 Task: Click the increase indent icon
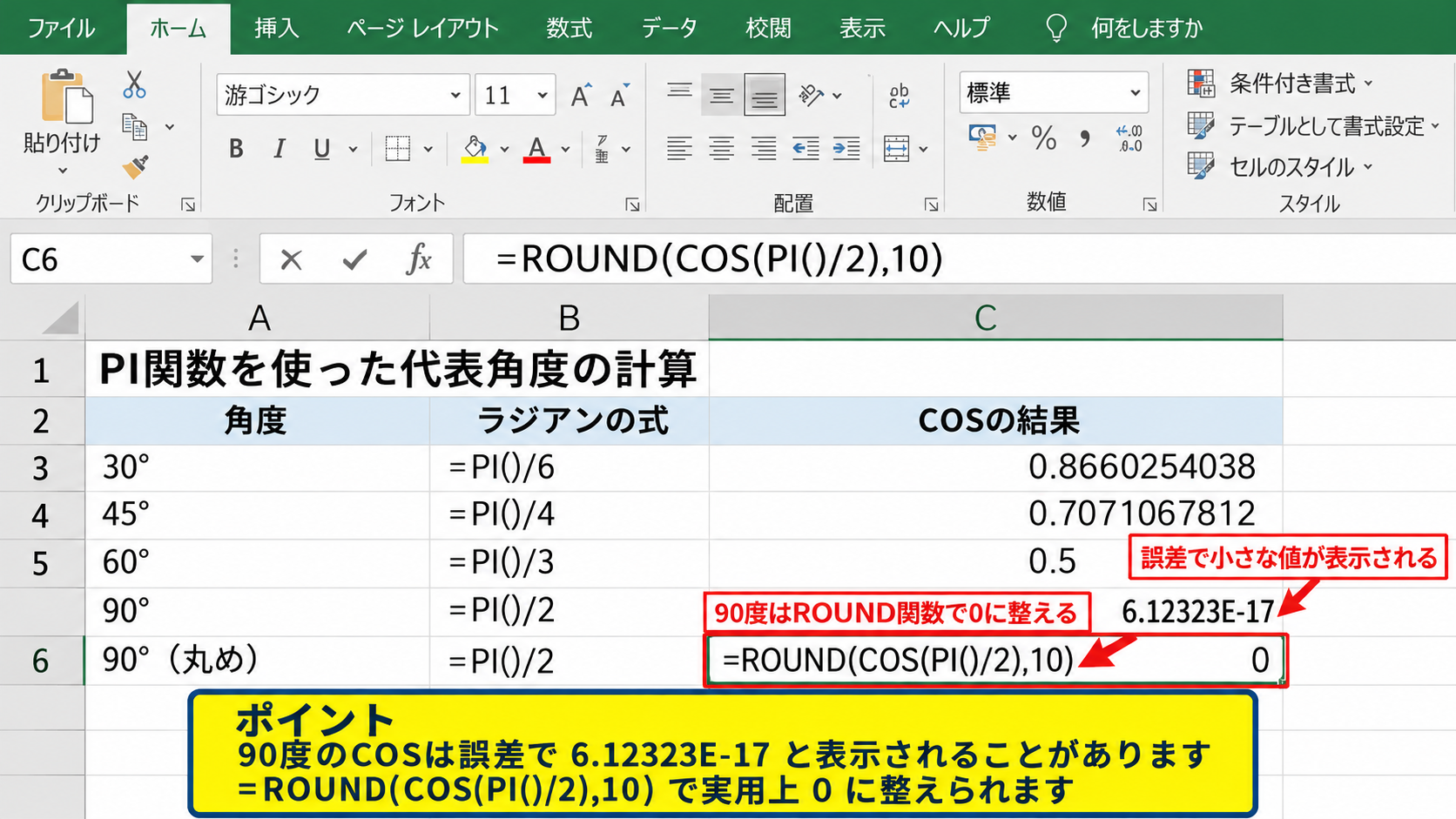click(x=846, y=149)
